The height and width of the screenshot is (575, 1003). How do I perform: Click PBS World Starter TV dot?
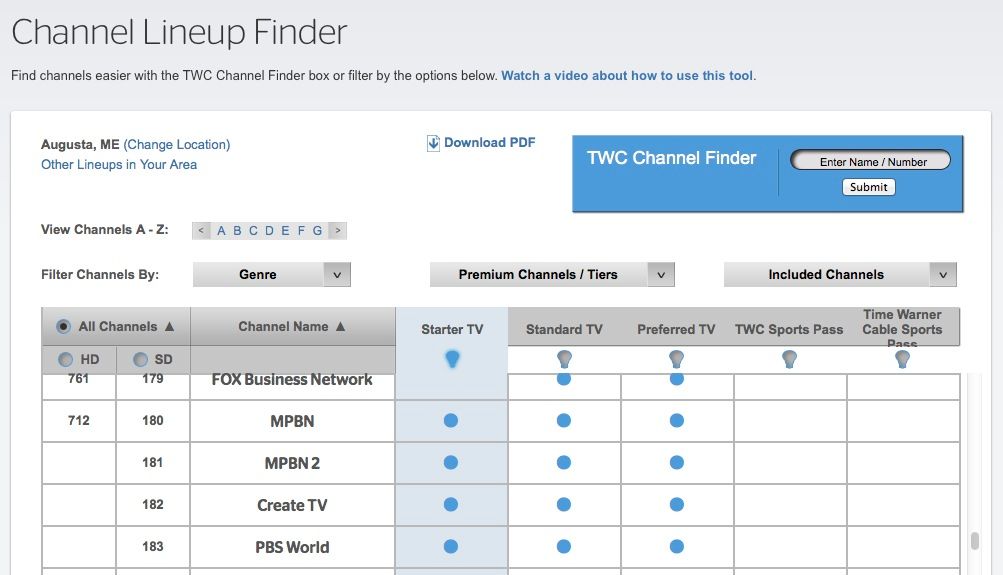coord(451,547)
